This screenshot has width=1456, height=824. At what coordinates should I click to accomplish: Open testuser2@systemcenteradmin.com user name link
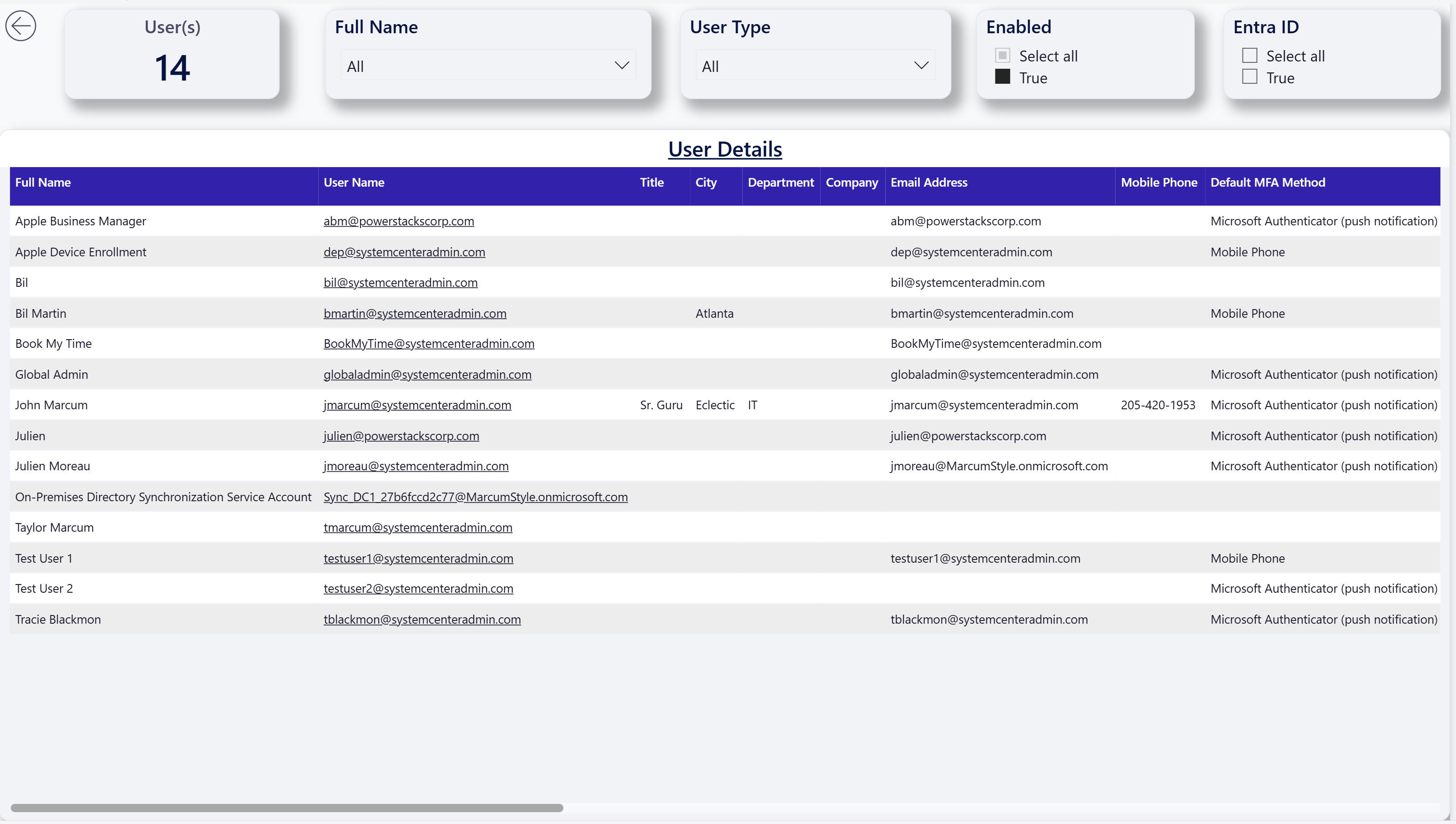tap(418, 589)
